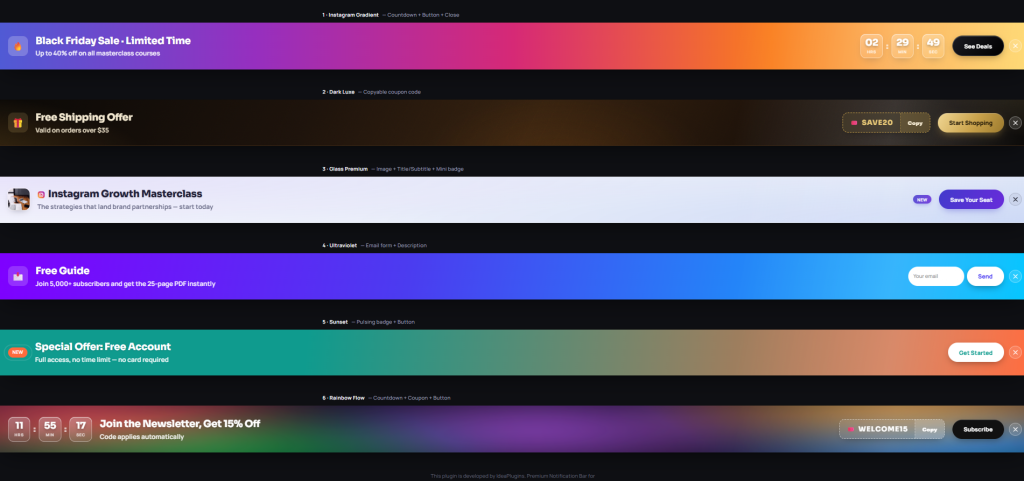Image resolution: width=1024 pixels, height=481 pixels.
Task: Click the "This plugin is developed by" footer text
Action: [462, 476]
